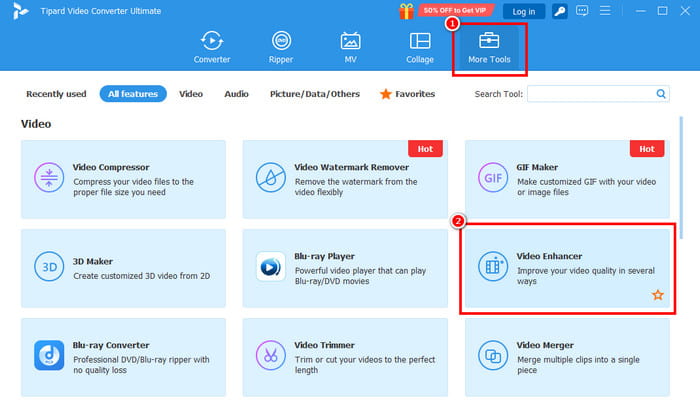Click inside the Search Tool field
The height and width of the screenshot is (400, 700).
(x=590, y=94)
